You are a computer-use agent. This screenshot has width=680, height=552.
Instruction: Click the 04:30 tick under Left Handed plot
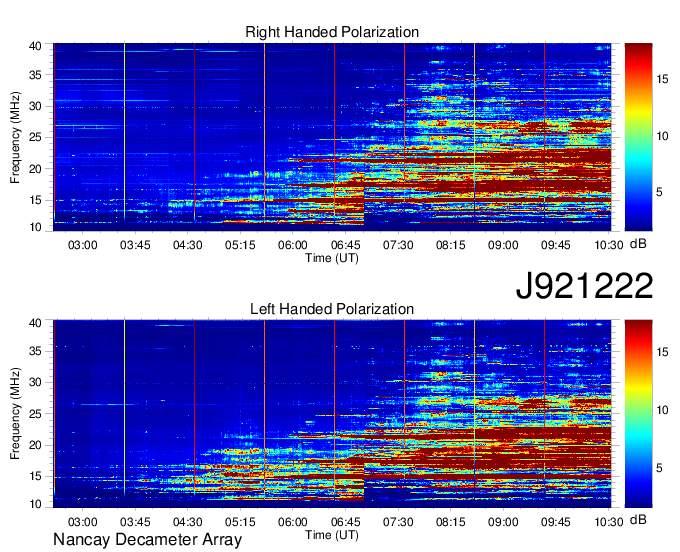(187, 522)
